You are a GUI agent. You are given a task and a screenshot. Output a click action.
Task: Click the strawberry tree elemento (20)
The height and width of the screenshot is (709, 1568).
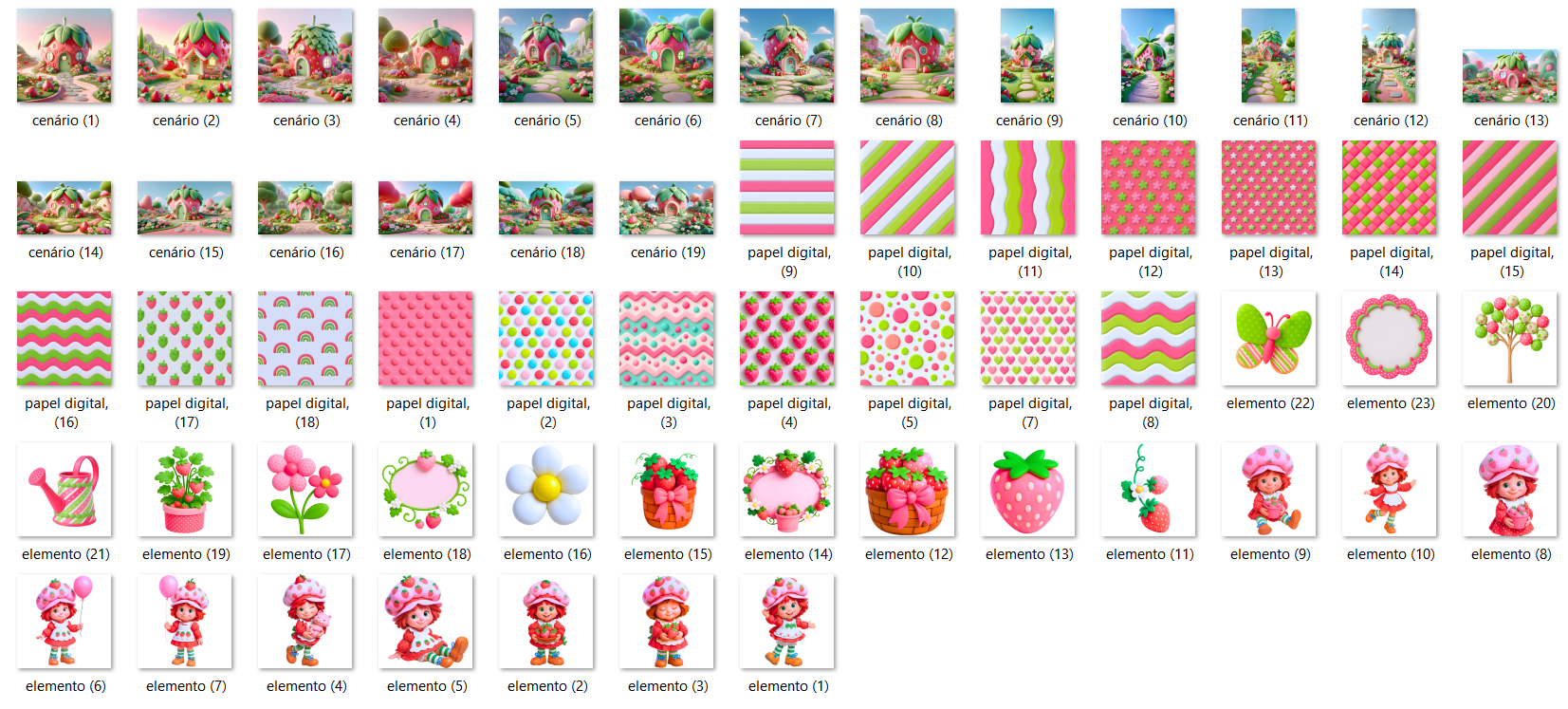tap(1510, 339)
